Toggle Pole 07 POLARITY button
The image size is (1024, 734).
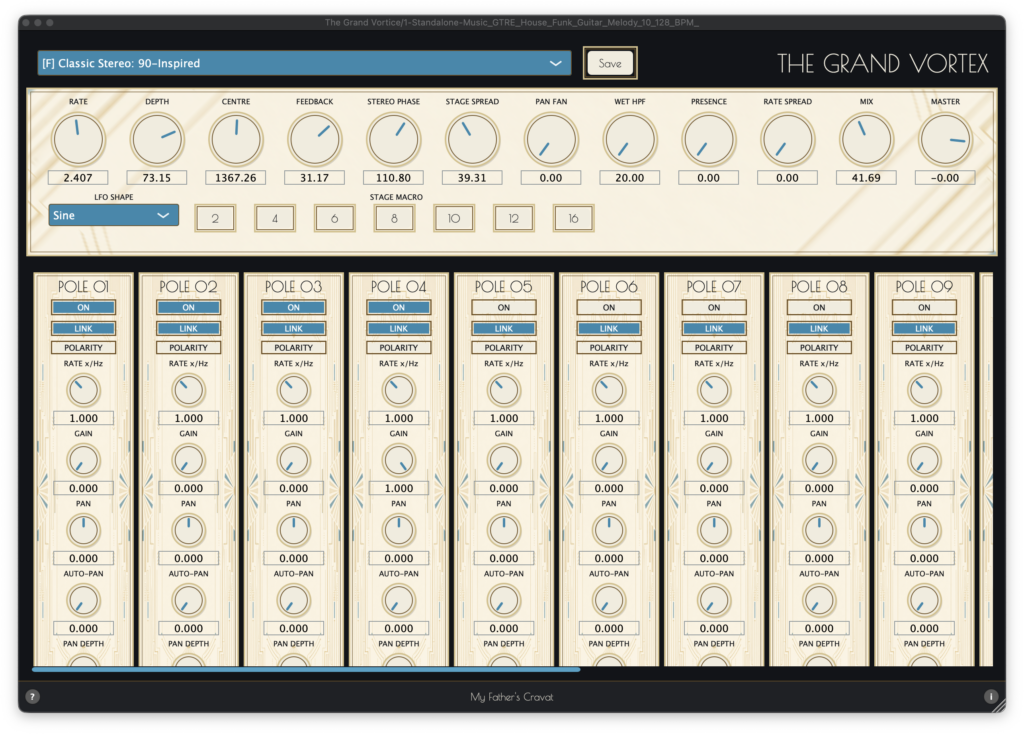point(714,347)
